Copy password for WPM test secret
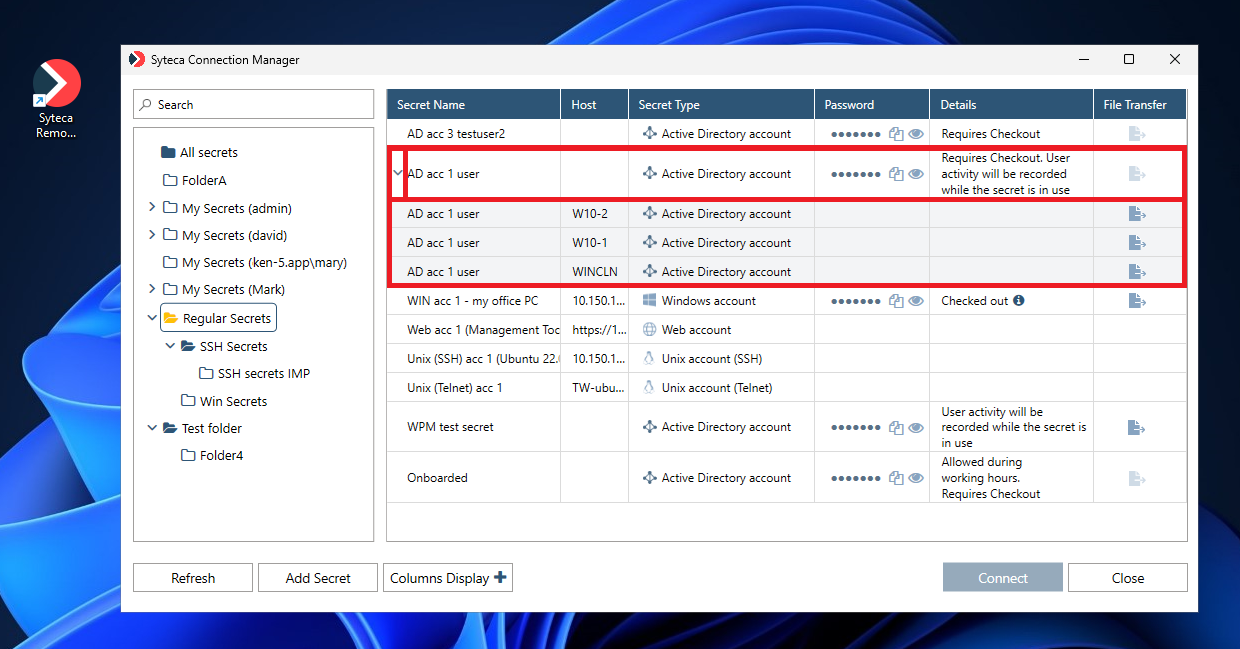The height and width of the screenshot is (649, 1240). click(897, 428)
